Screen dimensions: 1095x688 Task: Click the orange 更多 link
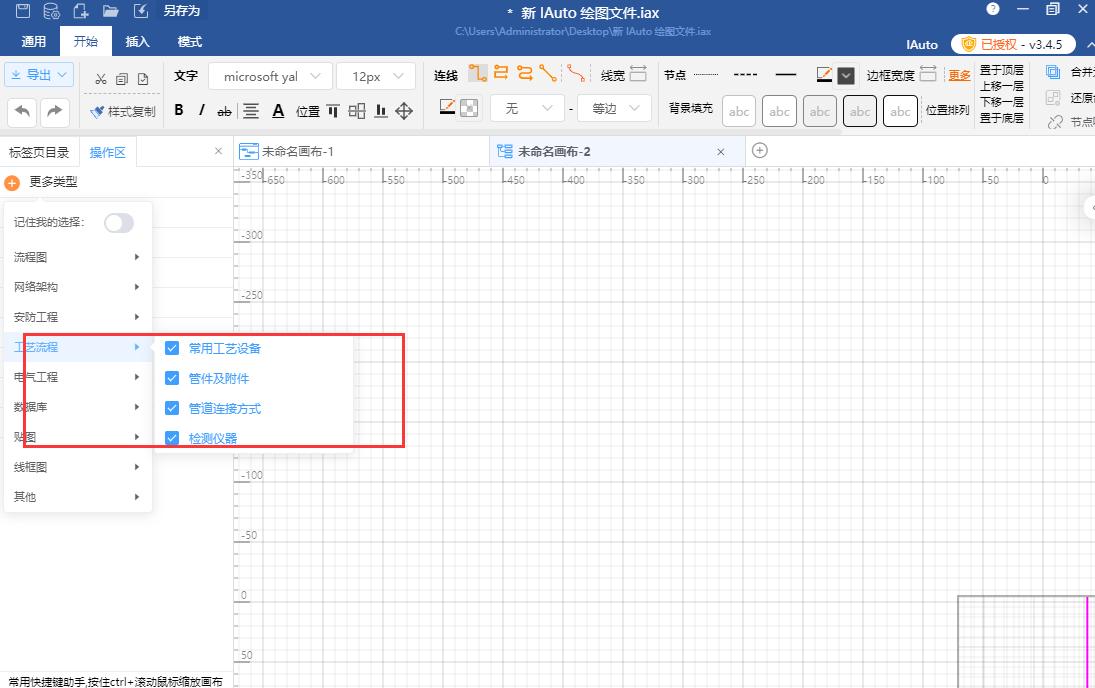click(x=959, y=75)
